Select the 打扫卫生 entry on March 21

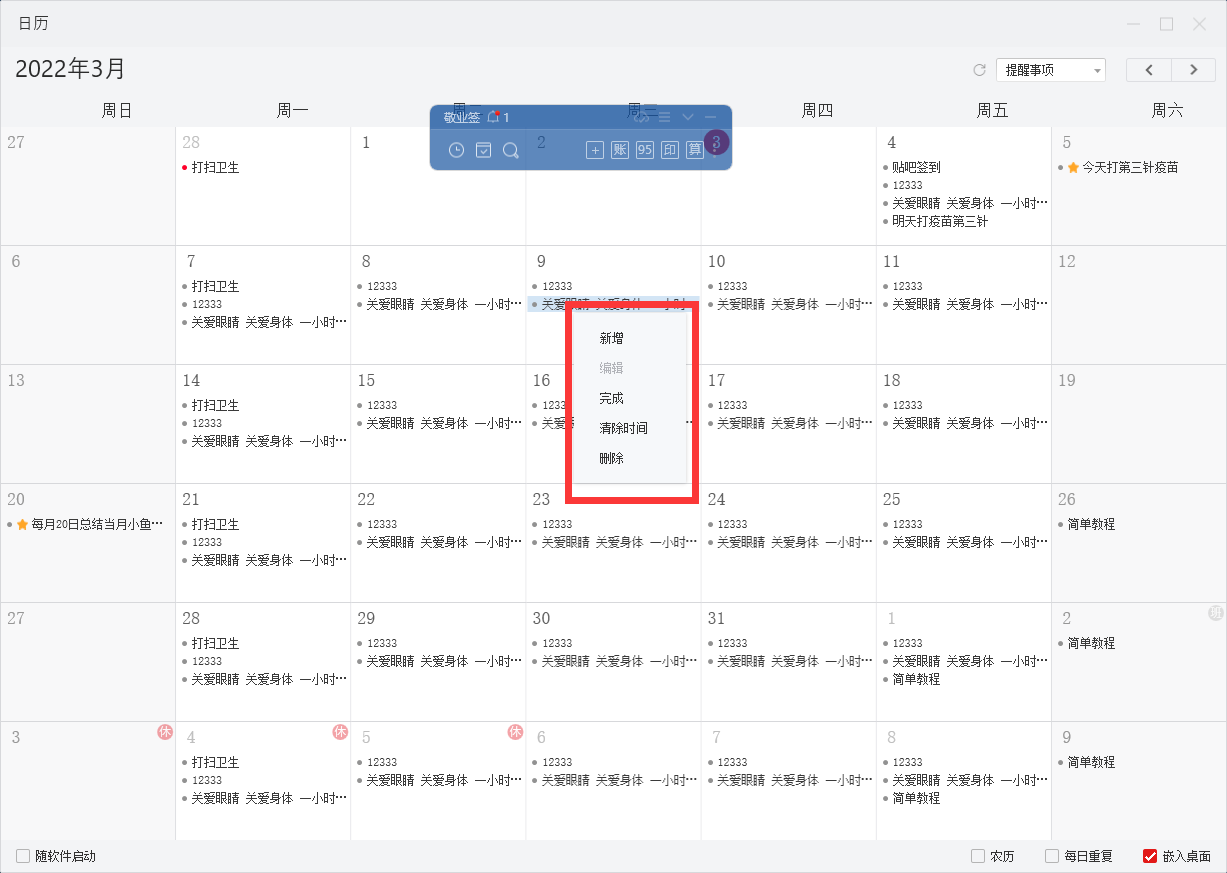coord(215,524)
